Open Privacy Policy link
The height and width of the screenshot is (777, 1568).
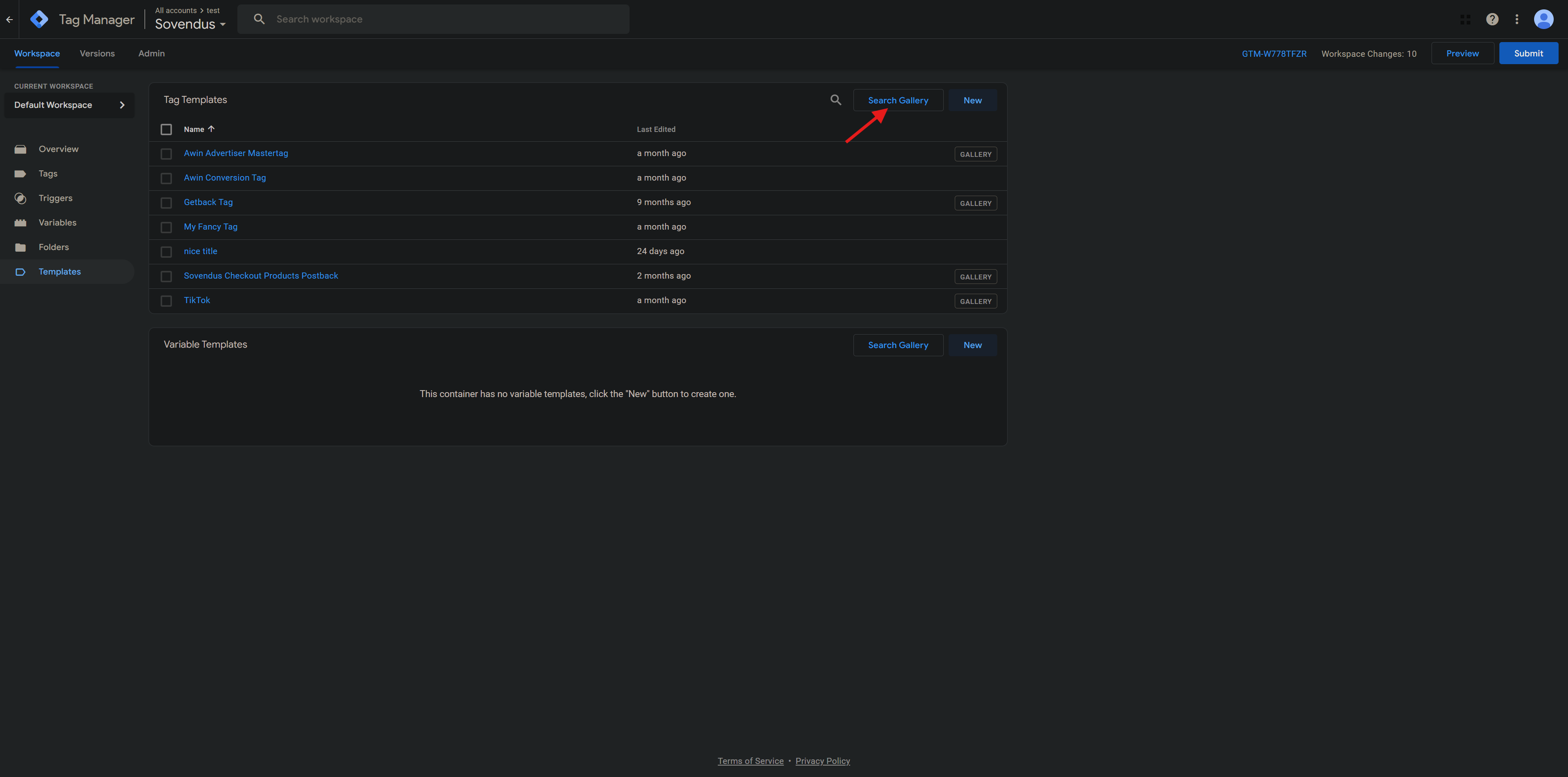click(822, 761)
